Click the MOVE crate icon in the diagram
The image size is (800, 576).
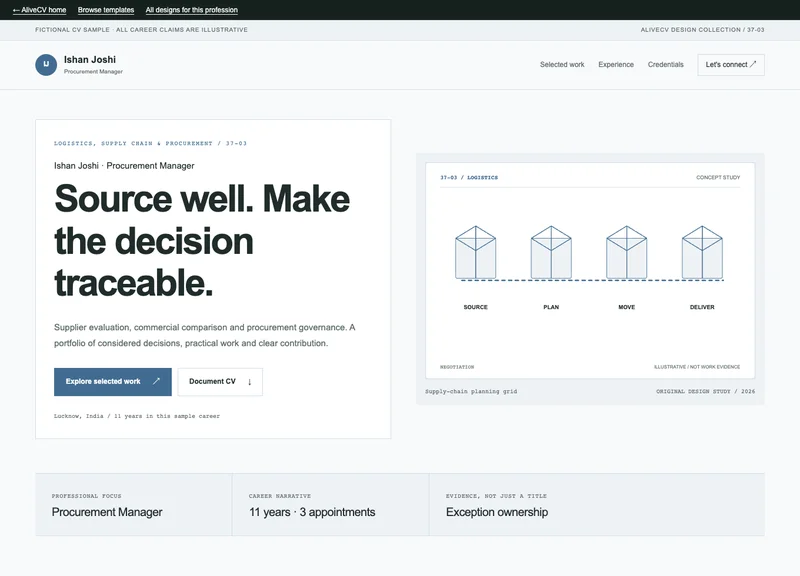click(x=627, y=253)
